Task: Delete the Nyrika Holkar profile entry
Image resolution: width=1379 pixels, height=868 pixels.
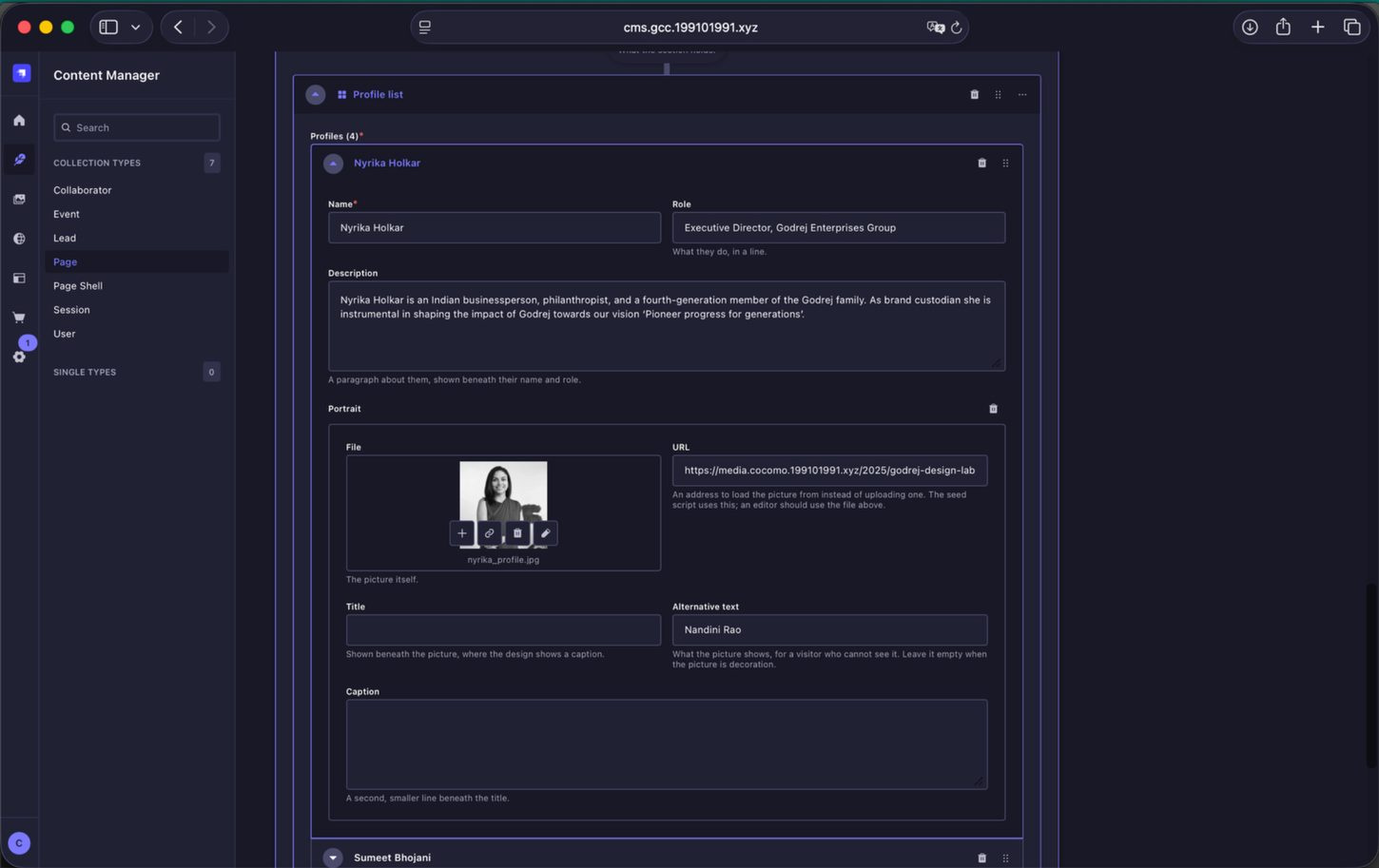Action: click(982, 163)
